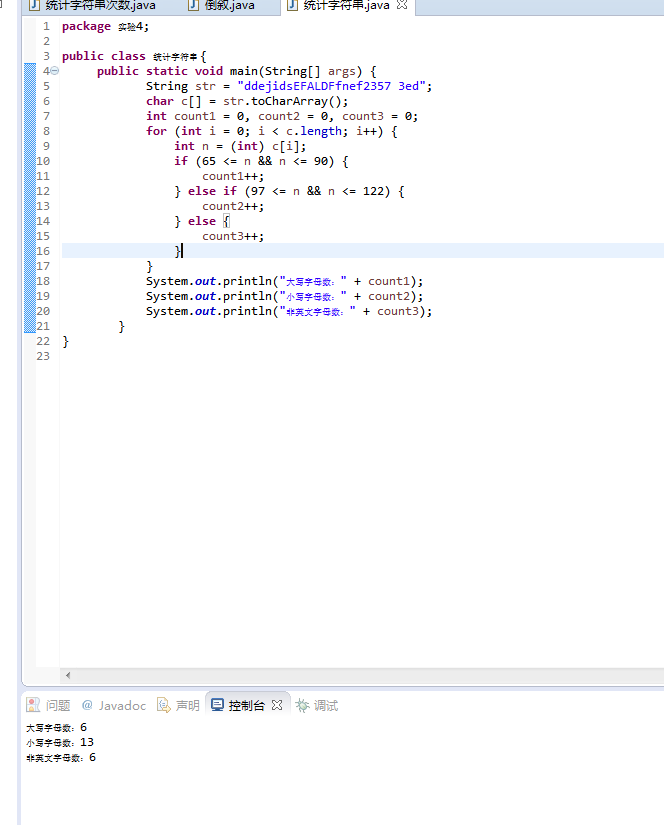This screenshot has height=825, width=664.
Task: Click line number 23 in the gutter
Action: [43, 356]
